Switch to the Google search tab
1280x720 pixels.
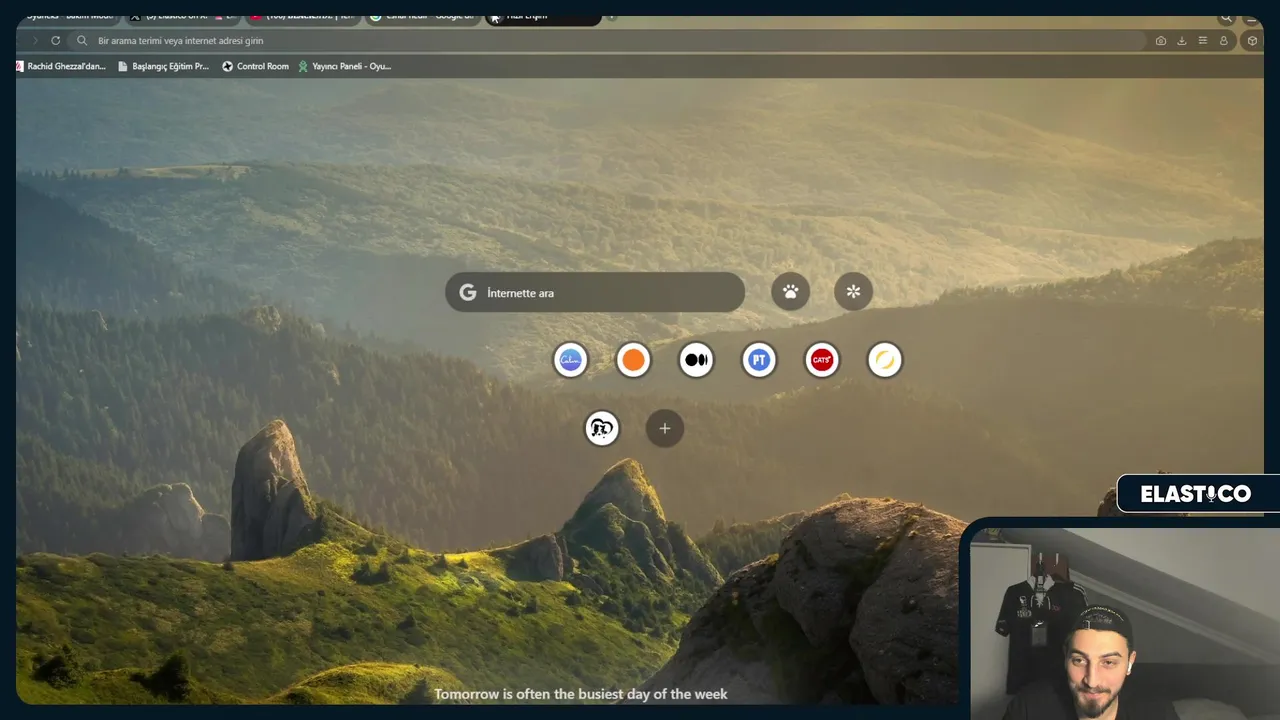423,18
